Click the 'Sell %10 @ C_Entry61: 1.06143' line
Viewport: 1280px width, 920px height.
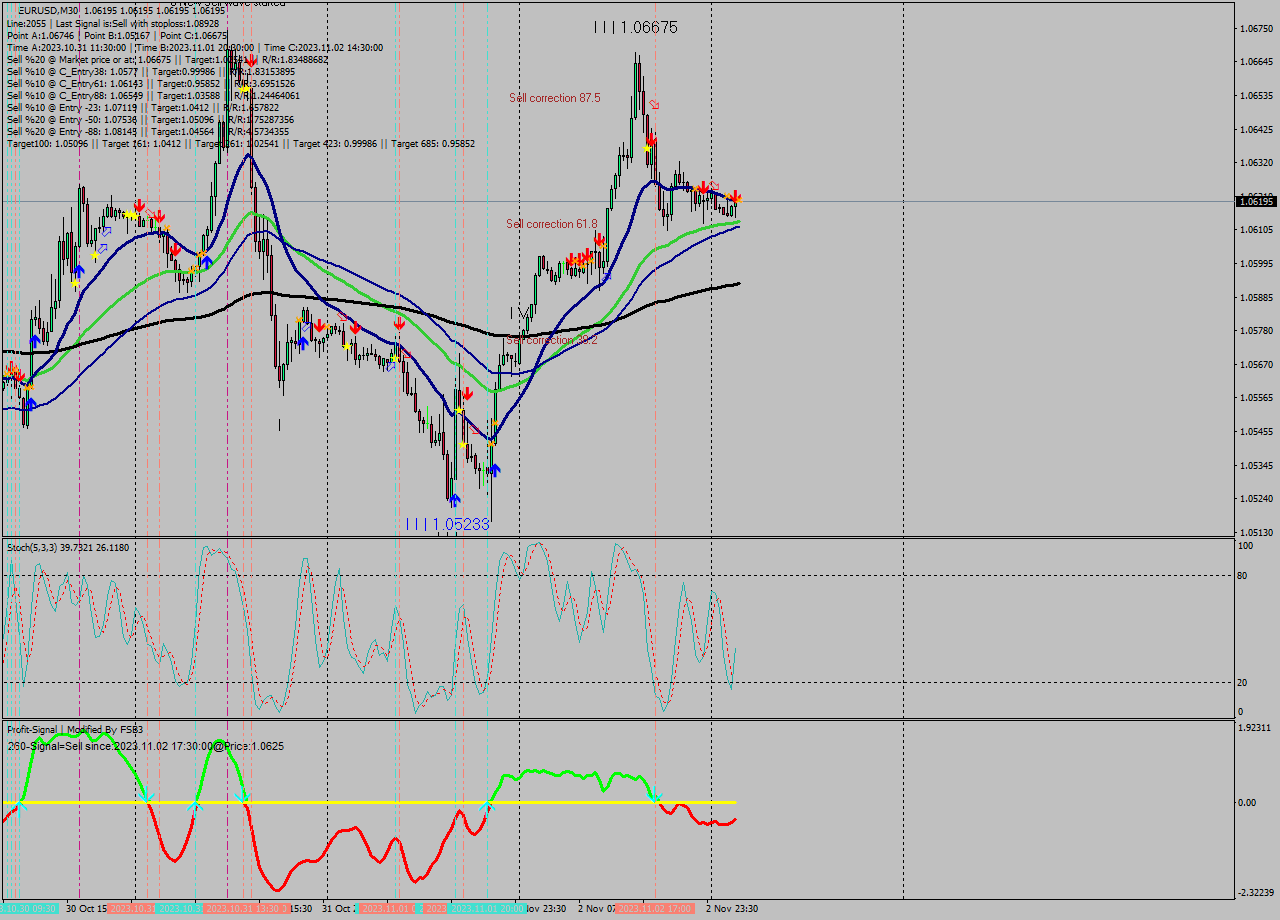151,83
